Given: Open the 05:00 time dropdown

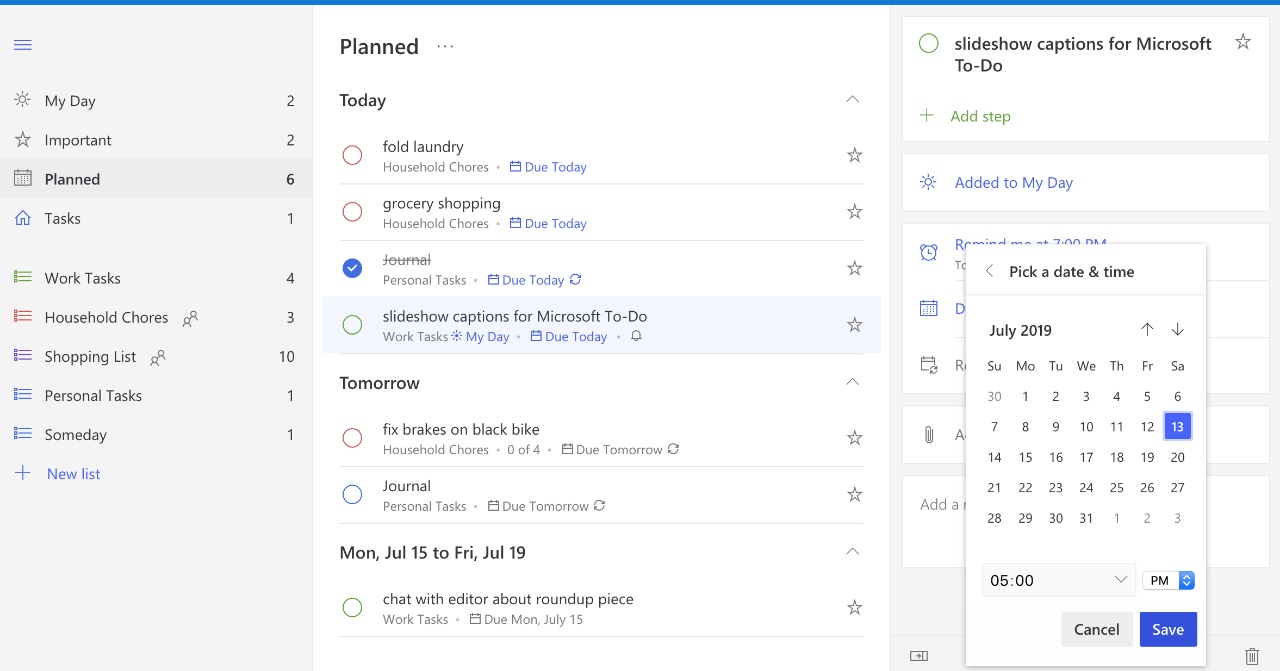Looking at the screenshot, I should (1058, 579).
